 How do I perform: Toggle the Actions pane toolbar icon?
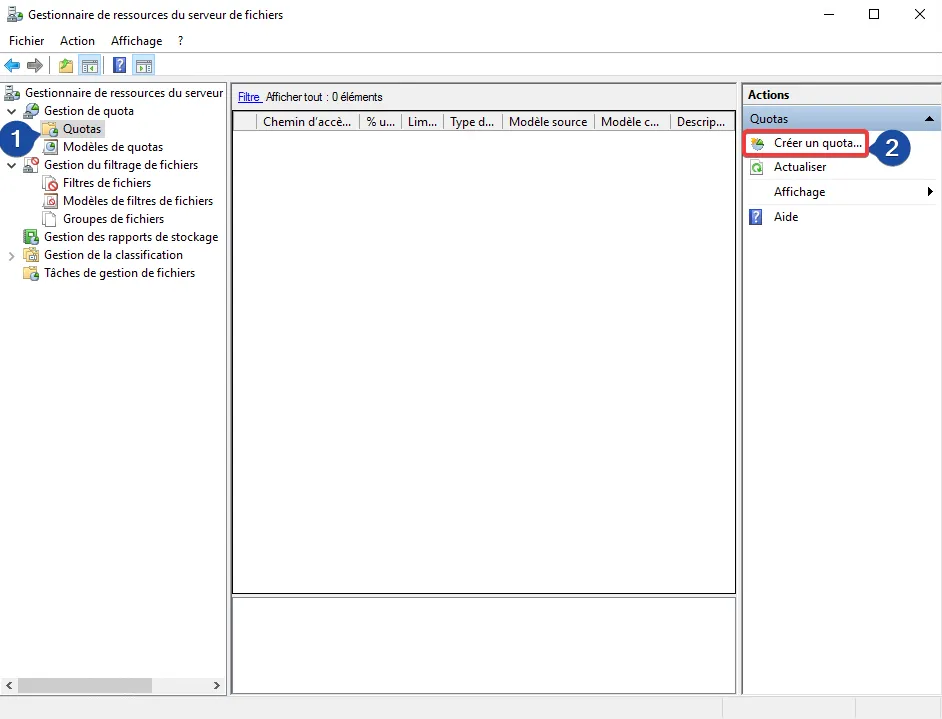pos(144,66)
